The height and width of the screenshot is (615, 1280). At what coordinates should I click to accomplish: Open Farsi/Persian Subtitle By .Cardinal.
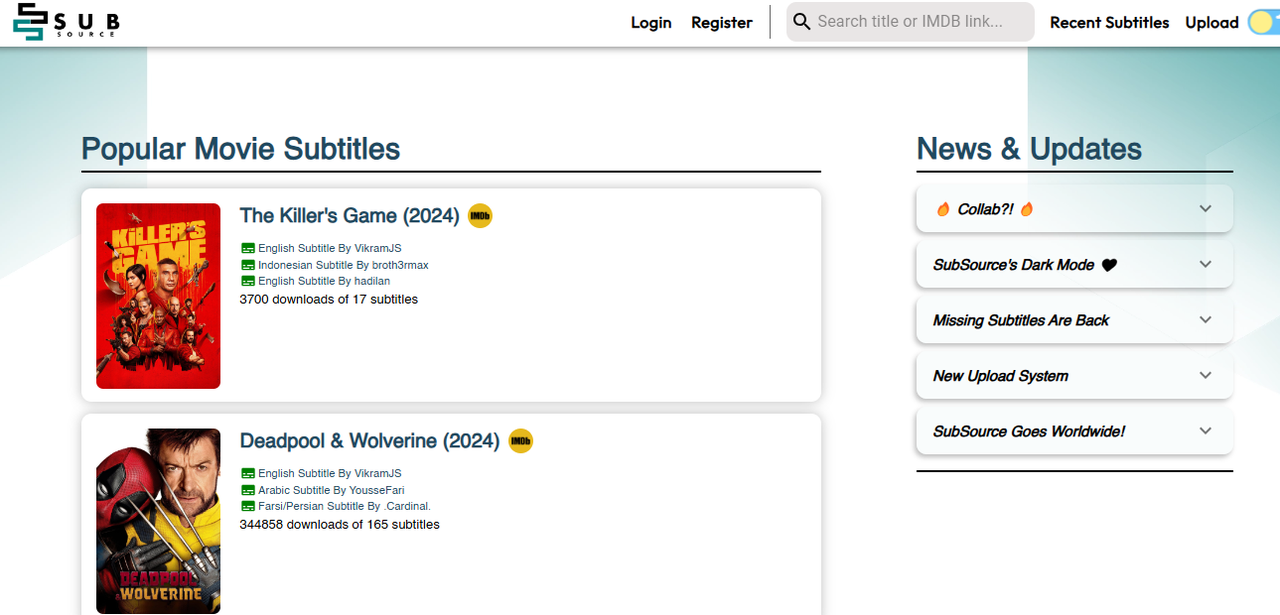click(344, 506)
